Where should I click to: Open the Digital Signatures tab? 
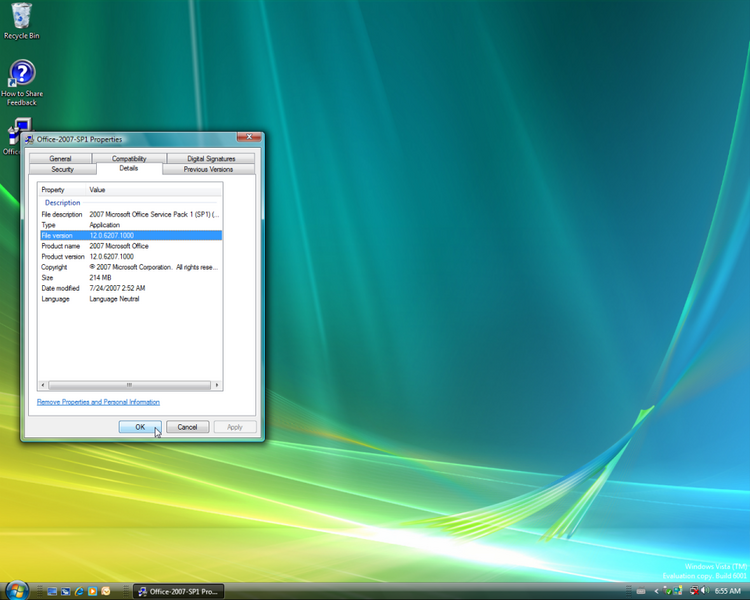[209, 158]
